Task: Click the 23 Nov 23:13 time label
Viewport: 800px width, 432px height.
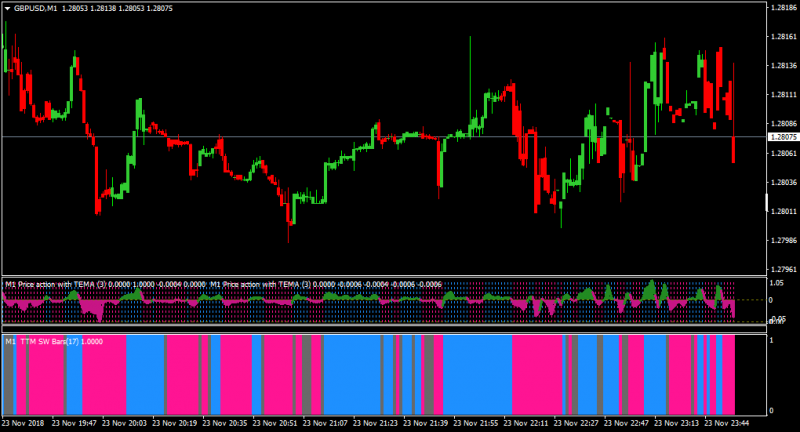Action: tap(677, 423)
